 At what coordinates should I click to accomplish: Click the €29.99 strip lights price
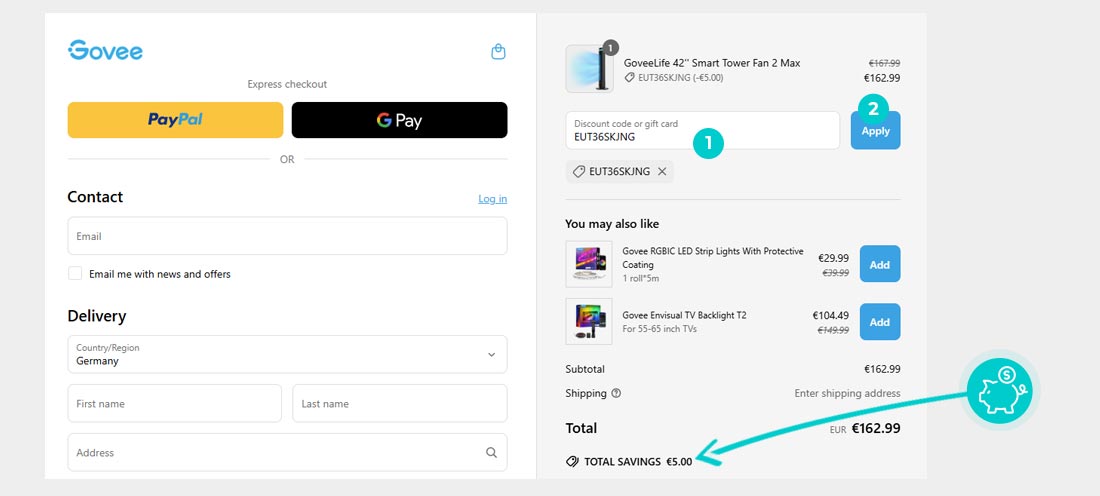click(833, 258)
